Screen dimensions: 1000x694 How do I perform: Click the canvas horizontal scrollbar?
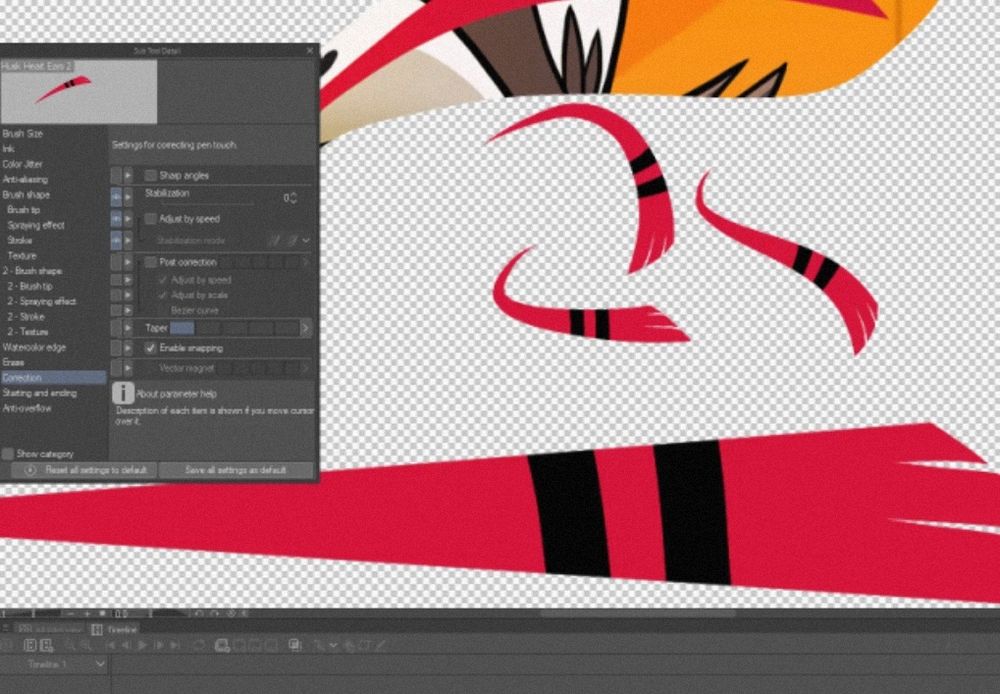(638, 614)
